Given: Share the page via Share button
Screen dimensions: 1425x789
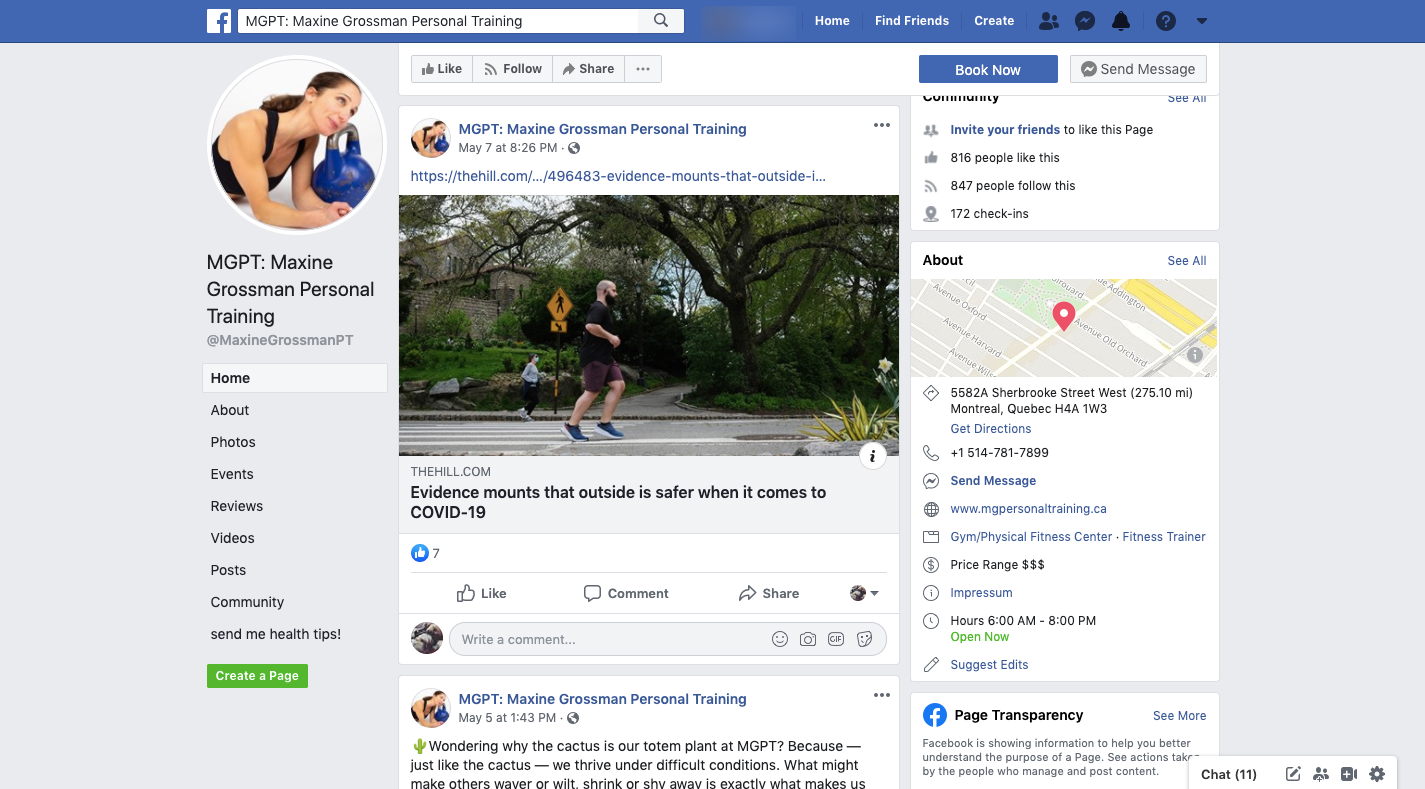Looking at the screenshot, I should click(589, 69).
